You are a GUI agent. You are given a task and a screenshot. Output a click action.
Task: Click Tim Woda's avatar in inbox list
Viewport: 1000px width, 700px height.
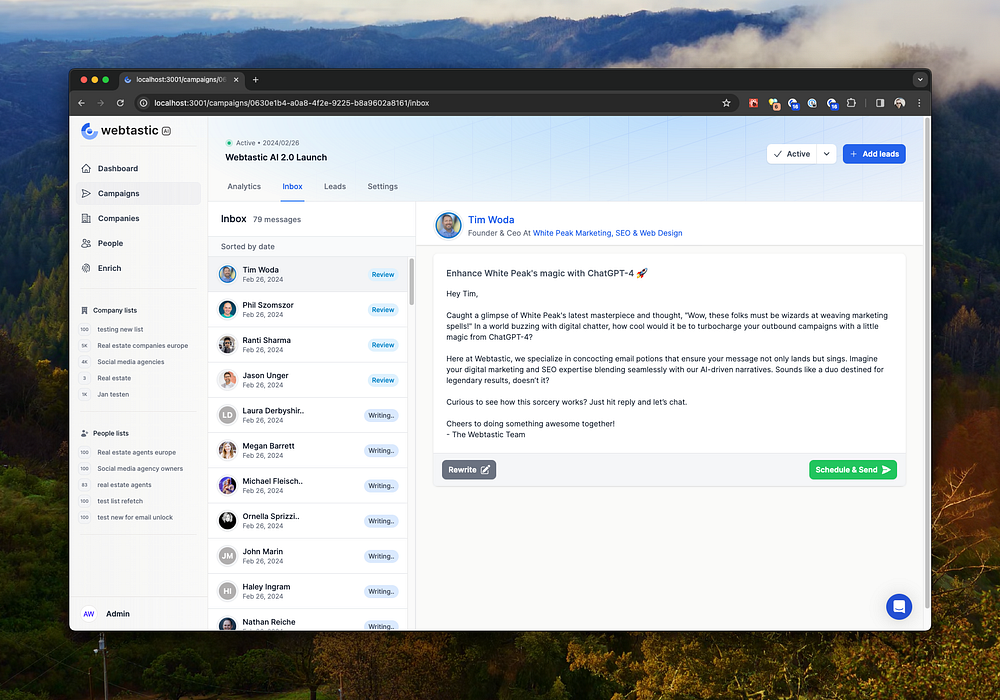pos(227,274)
